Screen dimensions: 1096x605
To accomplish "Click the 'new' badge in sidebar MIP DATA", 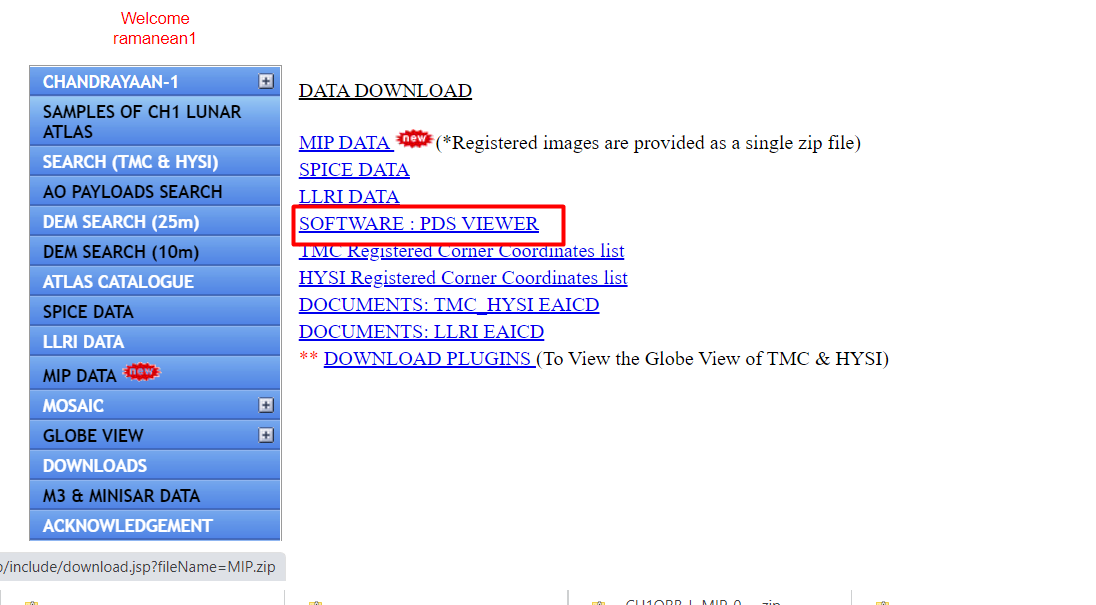I will [x=142, y=372].
